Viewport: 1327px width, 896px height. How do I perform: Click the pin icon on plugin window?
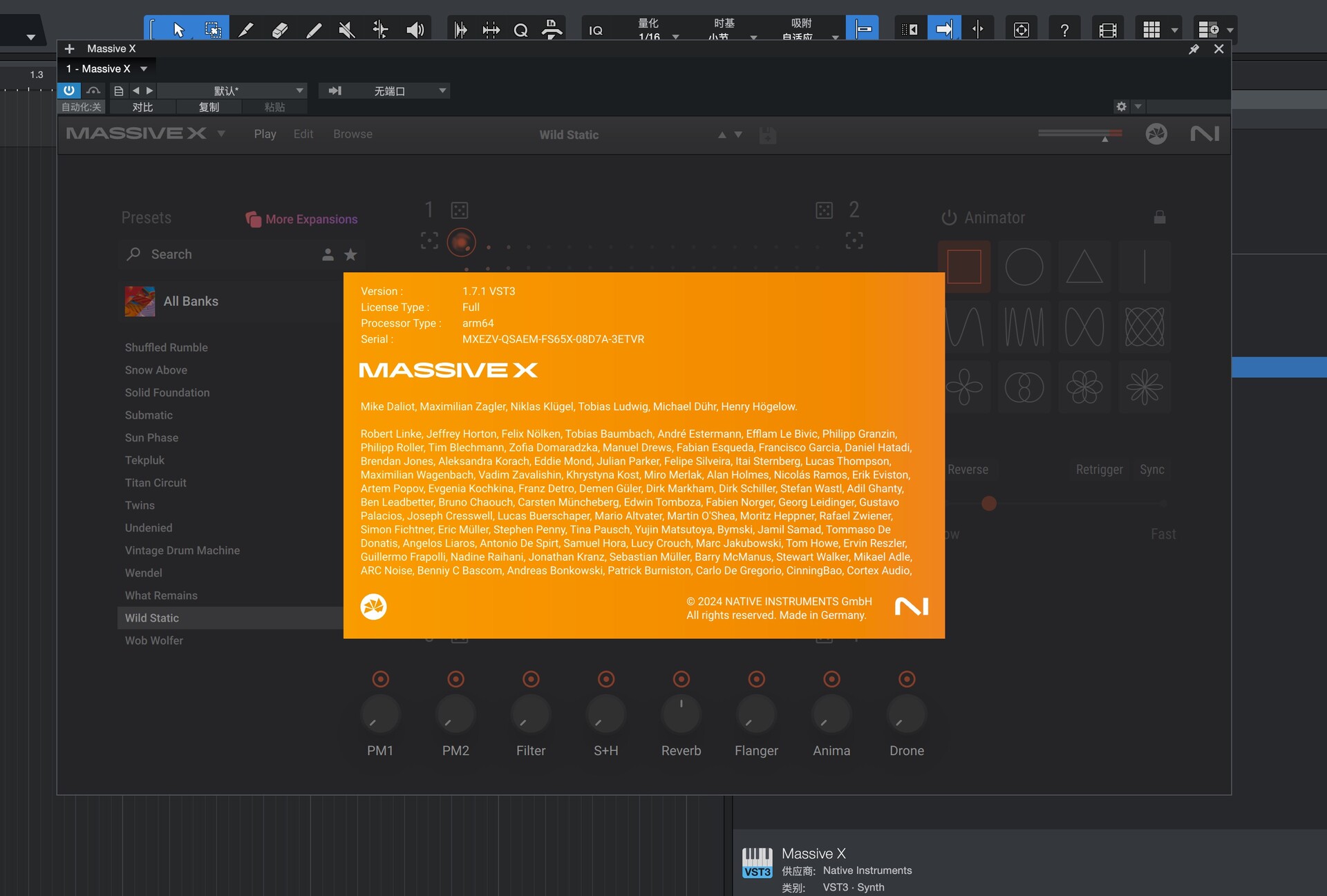(x=1194, y=49)
